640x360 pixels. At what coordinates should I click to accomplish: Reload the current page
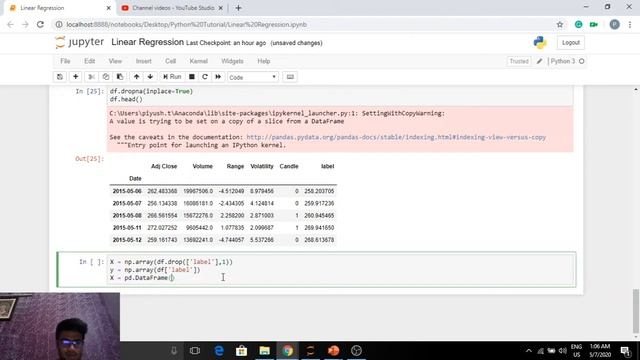pyautogui.click(x=40, y=24)
